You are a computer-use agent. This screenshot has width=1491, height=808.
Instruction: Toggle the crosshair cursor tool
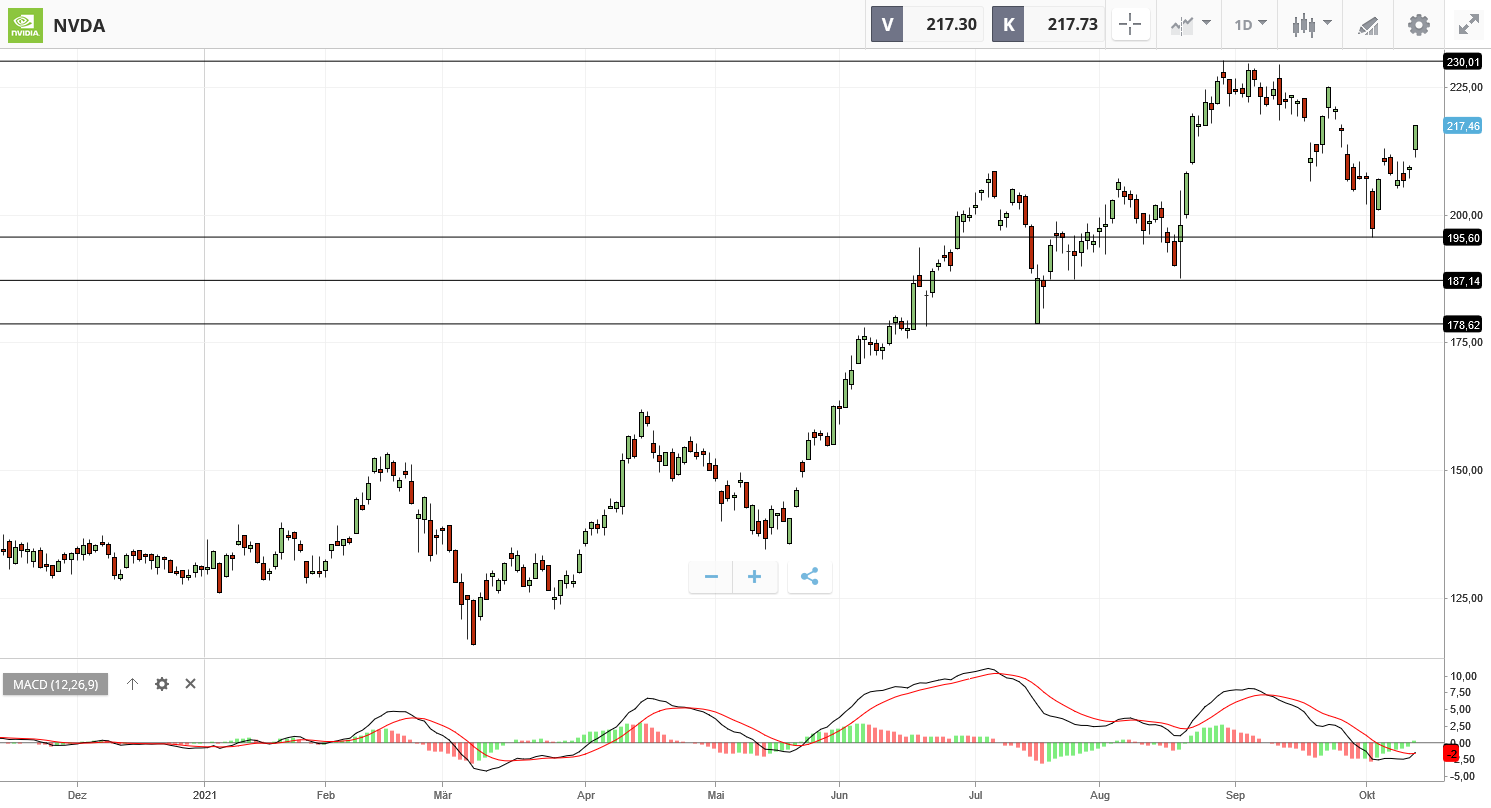pos(1131,25)
